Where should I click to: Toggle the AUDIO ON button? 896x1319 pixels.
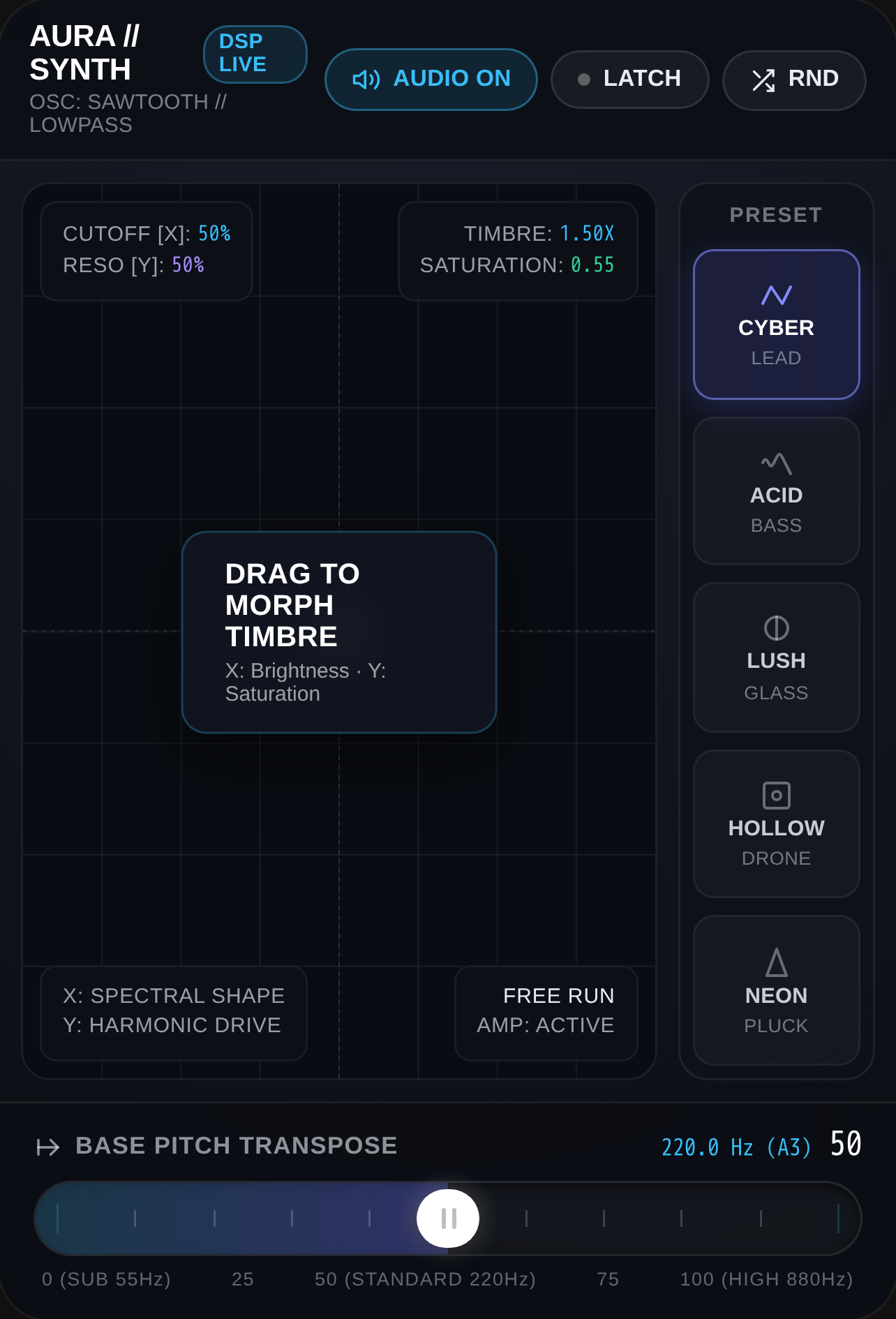click(x=431, y=80)
